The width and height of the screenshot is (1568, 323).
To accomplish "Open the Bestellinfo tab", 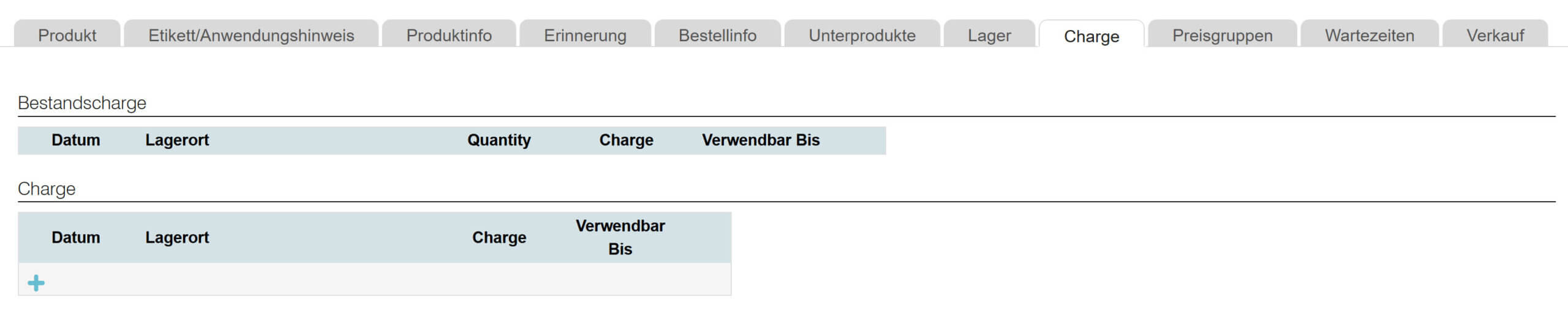I will 717,36.
